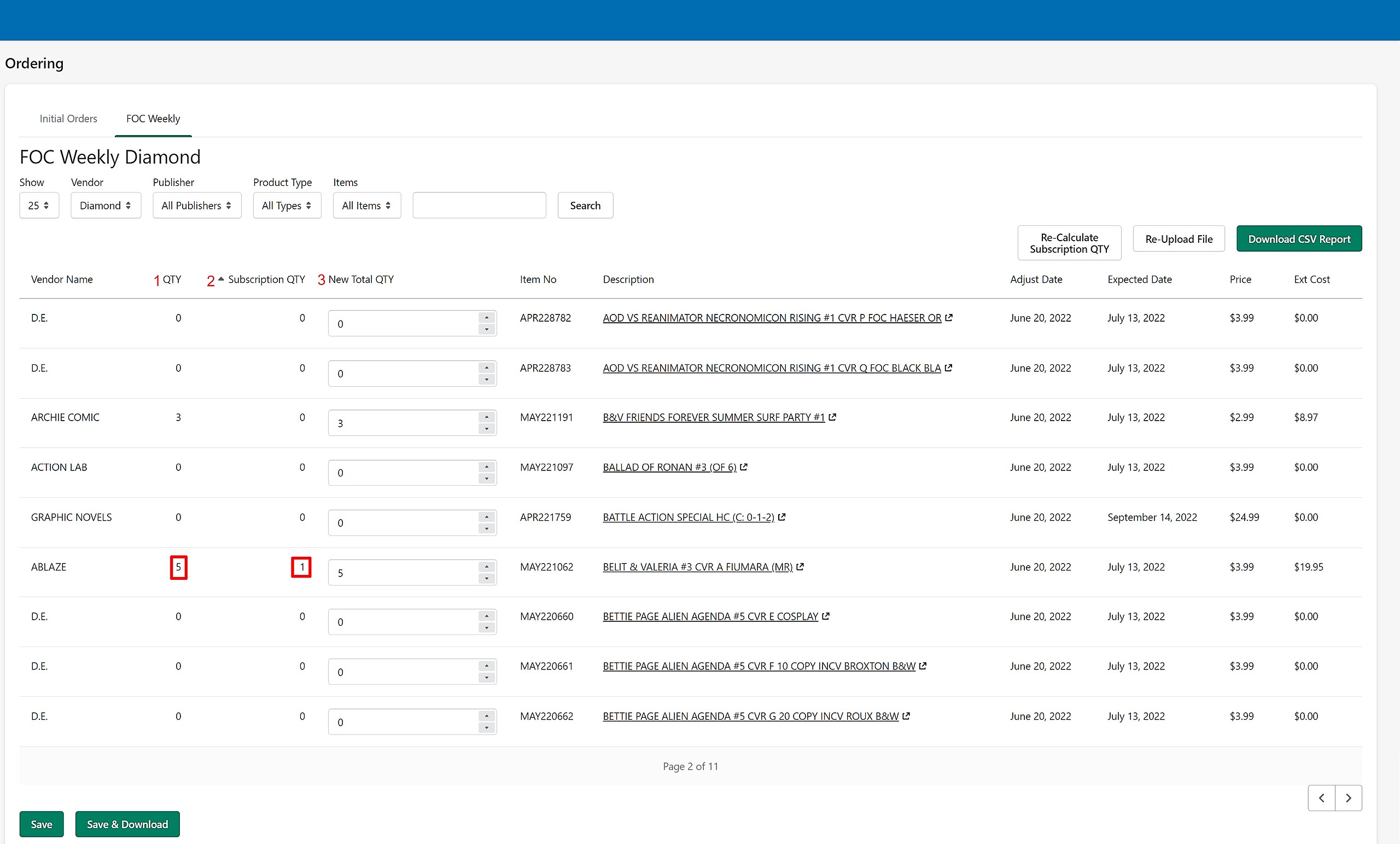Click the search text input field
The width and height of the screenshot is (1400, 844).
tap(479, 205)
